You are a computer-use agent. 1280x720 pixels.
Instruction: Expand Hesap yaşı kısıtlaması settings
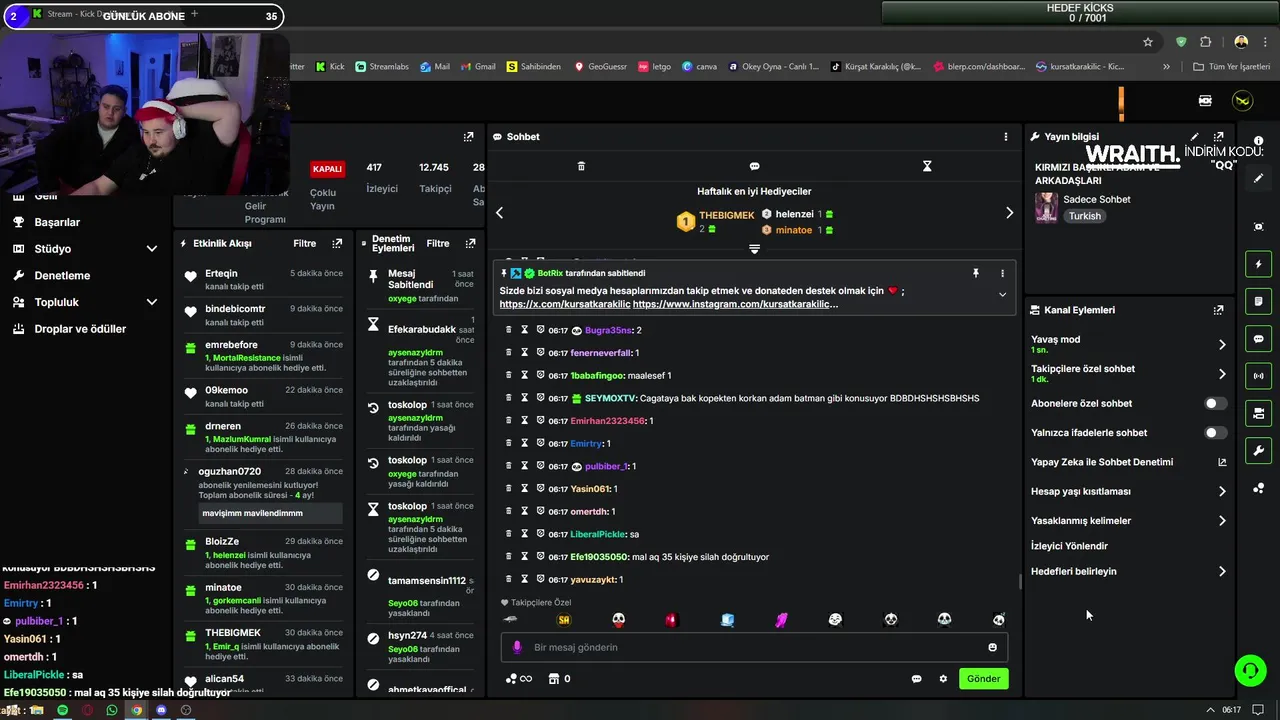pyautogui.click(x=1222, y=492)
